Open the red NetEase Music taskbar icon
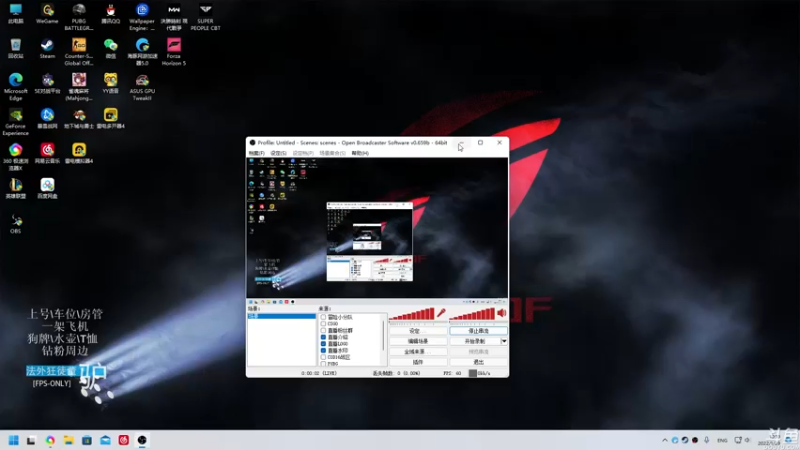This screenshot has width=800, height=450. click(x=123, y=440)
